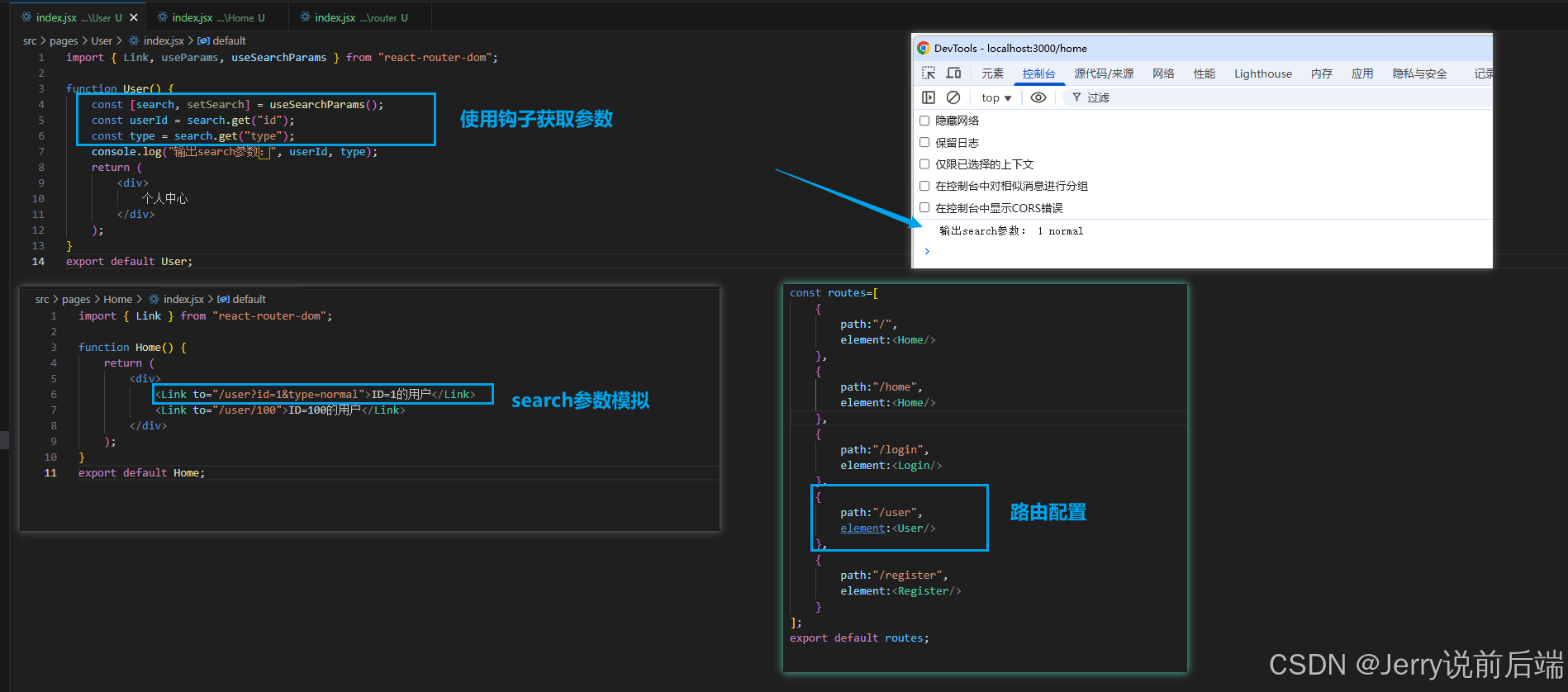Click 'export default Home;' line
The image size is (1568, 692).
(141, 472)
